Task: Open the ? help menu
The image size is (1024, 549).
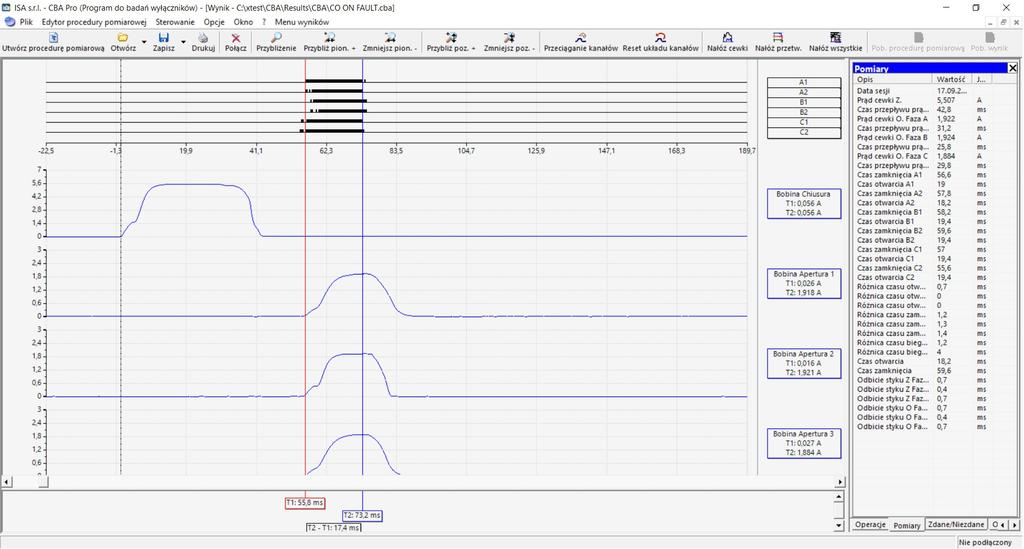Action: pos(264,22)
